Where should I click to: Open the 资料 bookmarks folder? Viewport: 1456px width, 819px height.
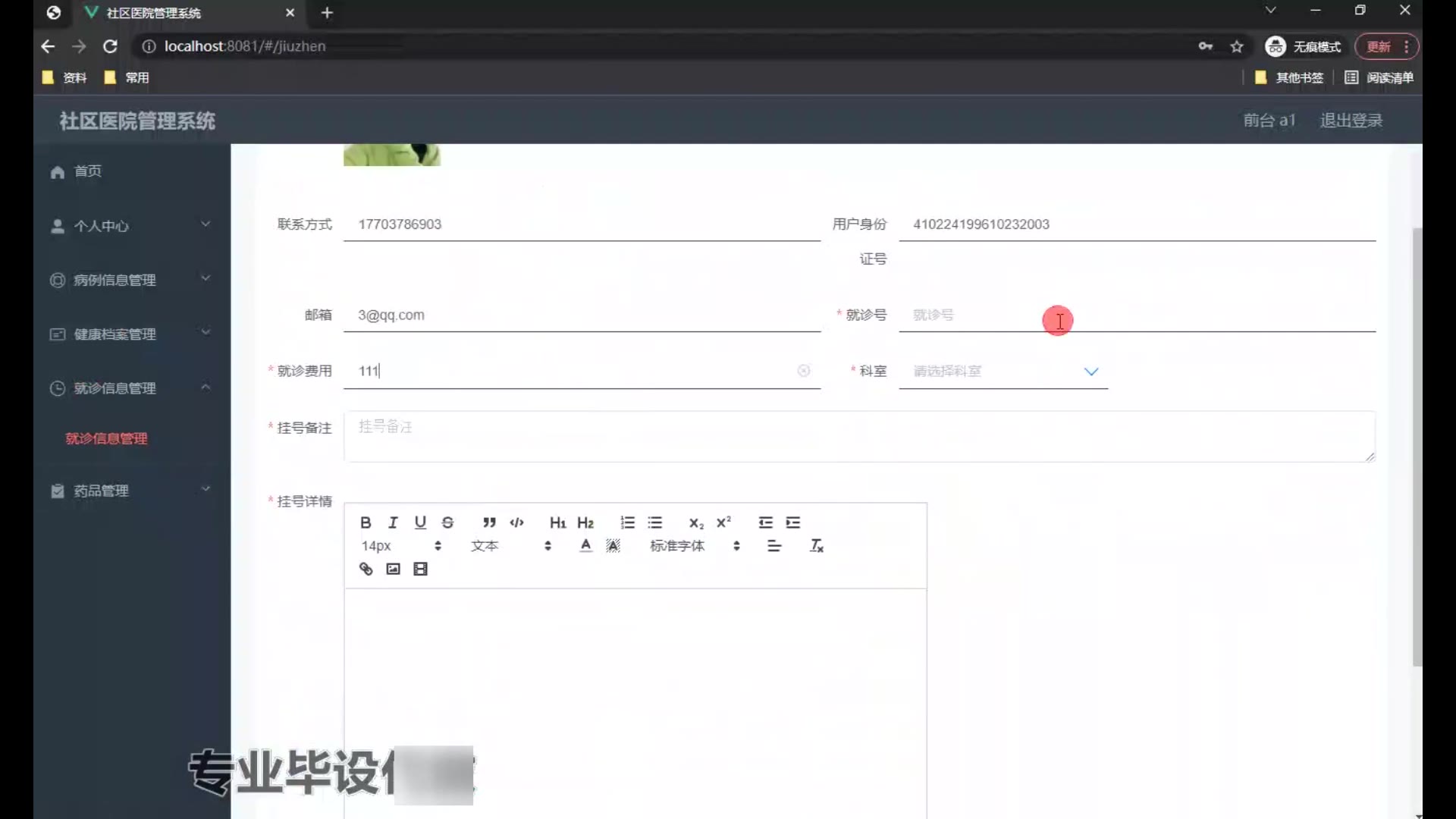64,77
